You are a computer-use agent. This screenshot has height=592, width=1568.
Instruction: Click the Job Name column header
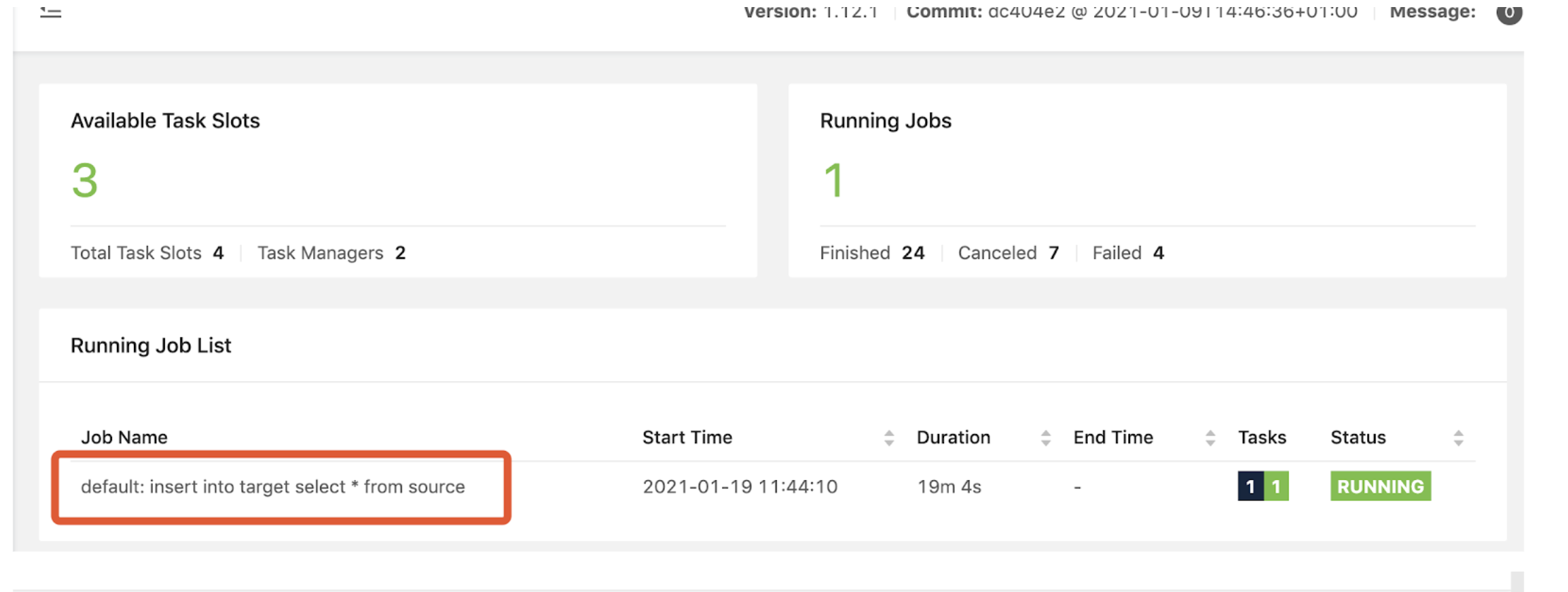124,438
